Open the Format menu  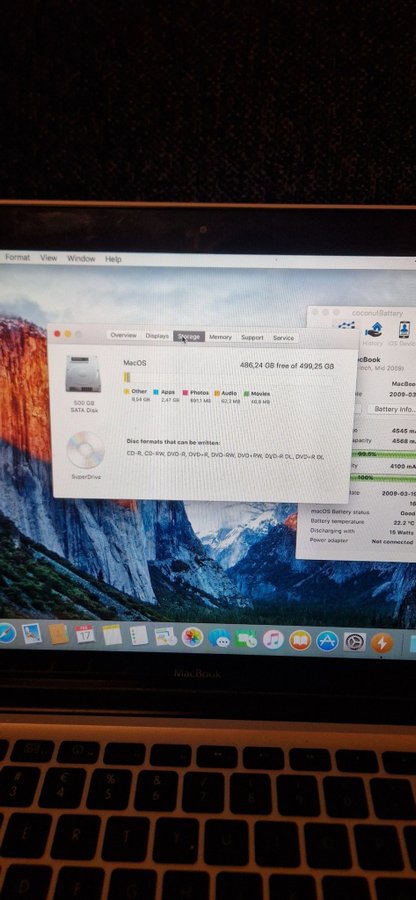click(17, 258)
